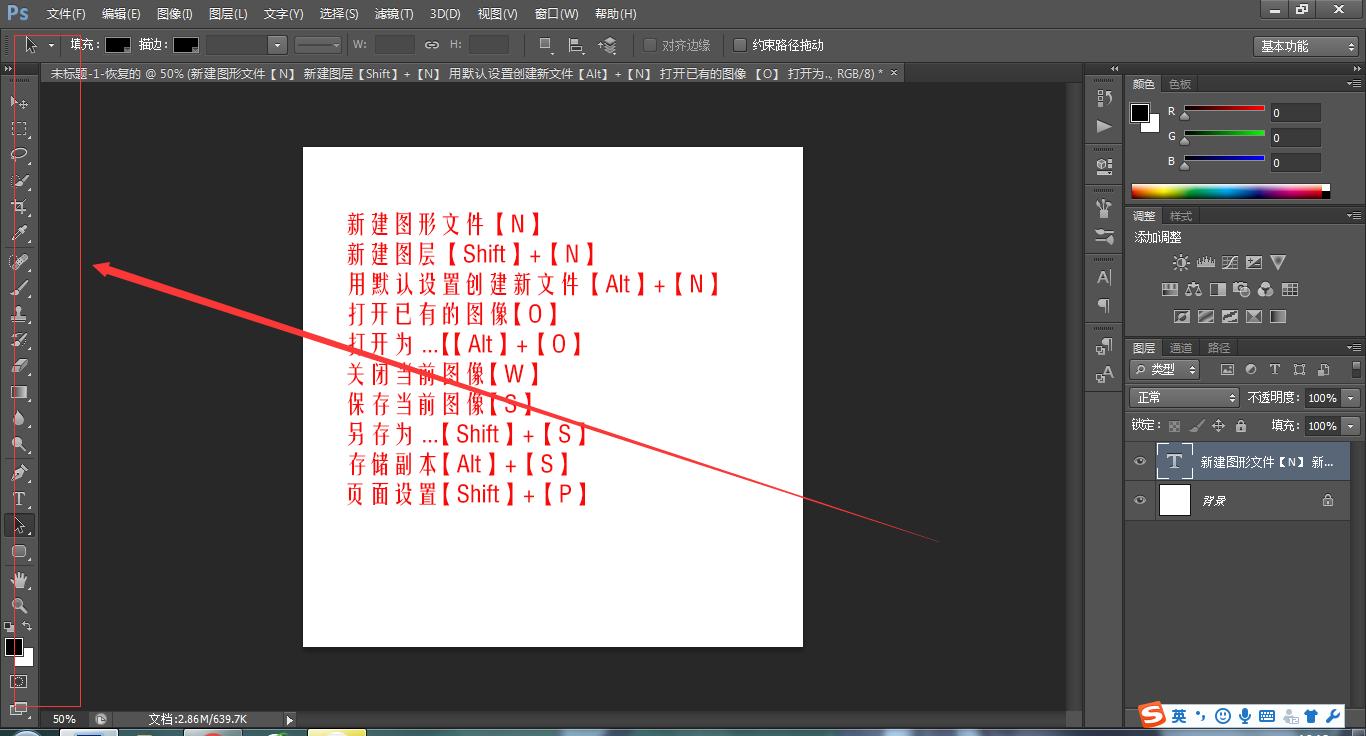Select the Quick Selection tool
The width and height of the screenshot is (1366, 736).
(19, 181)
